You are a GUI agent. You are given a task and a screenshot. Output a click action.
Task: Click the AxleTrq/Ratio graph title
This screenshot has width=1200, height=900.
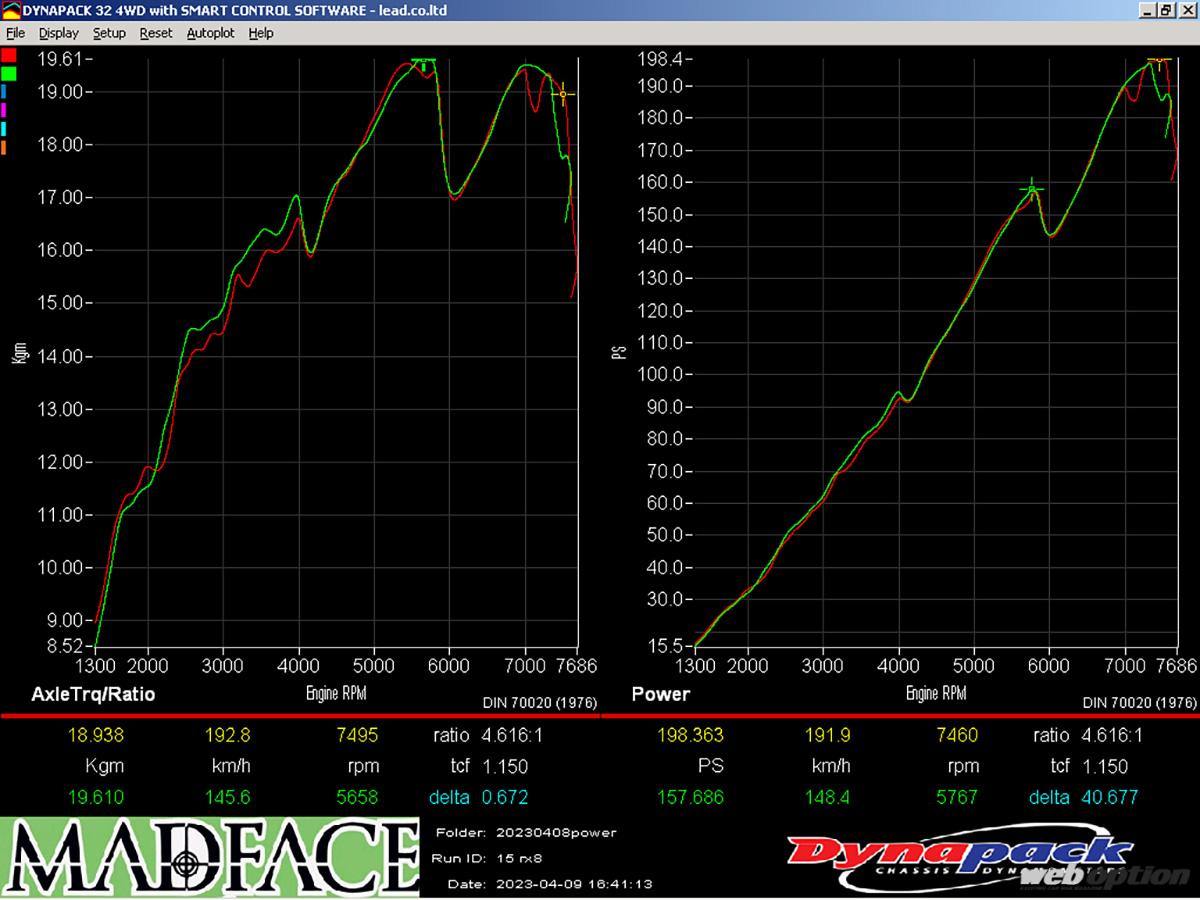[93, 694]
